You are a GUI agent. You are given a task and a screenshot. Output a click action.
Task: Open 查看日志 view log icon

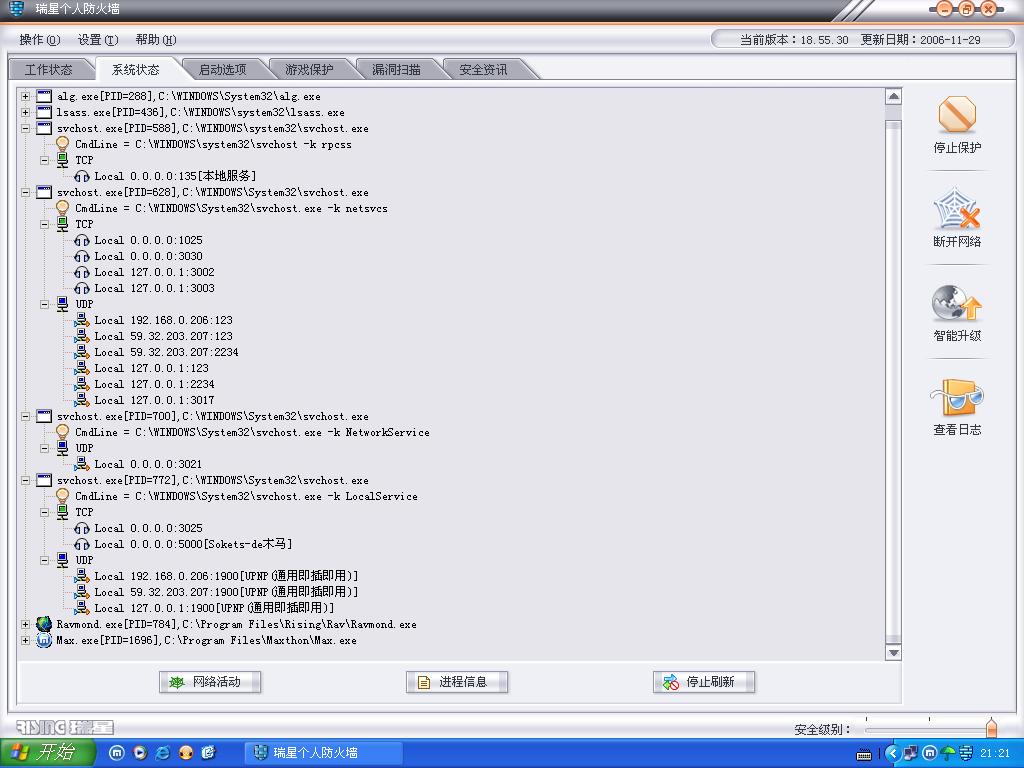(x=957, y=397)
